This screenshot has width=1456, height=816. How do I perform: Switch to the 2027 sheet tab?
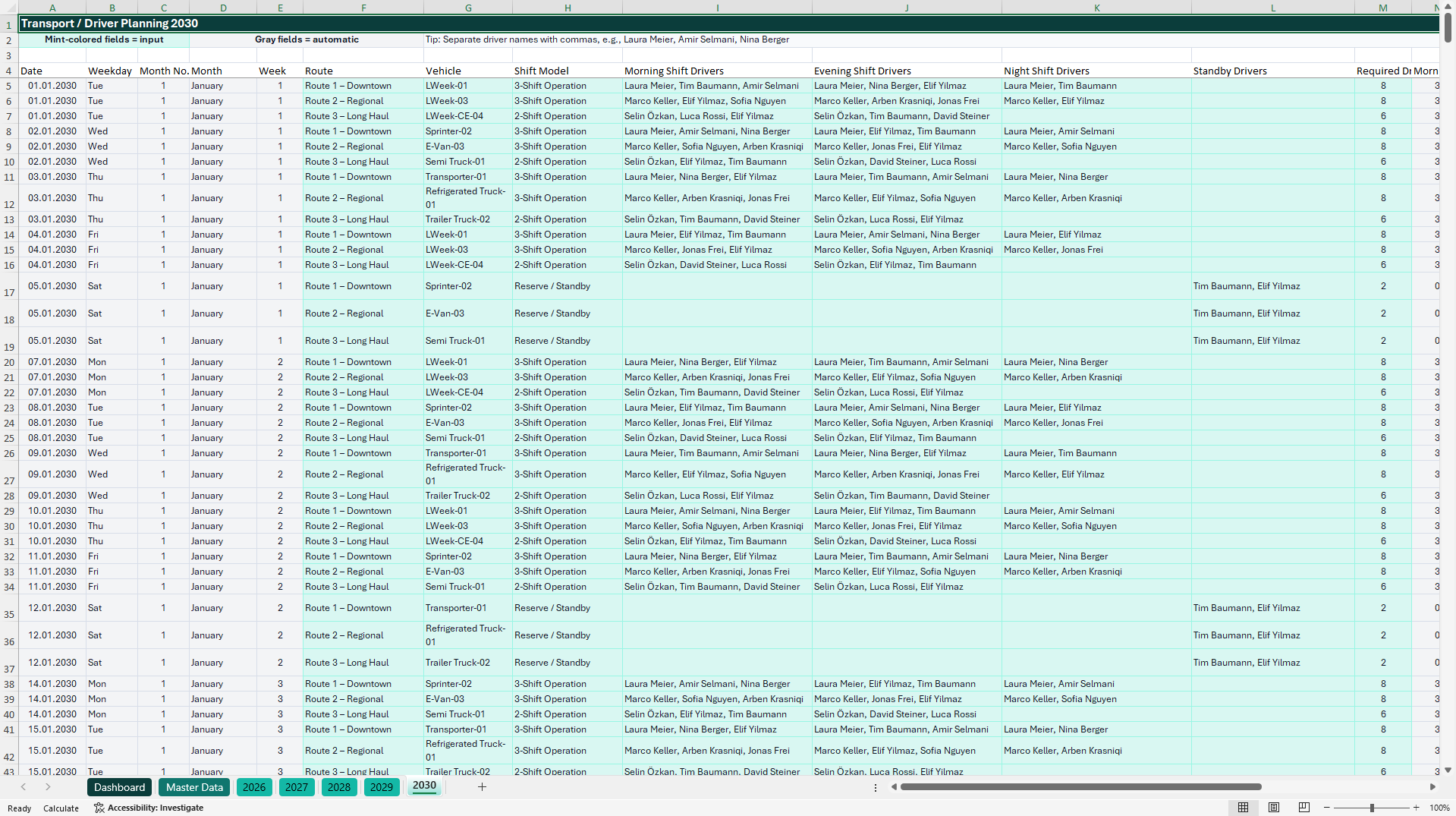[297, 787]
